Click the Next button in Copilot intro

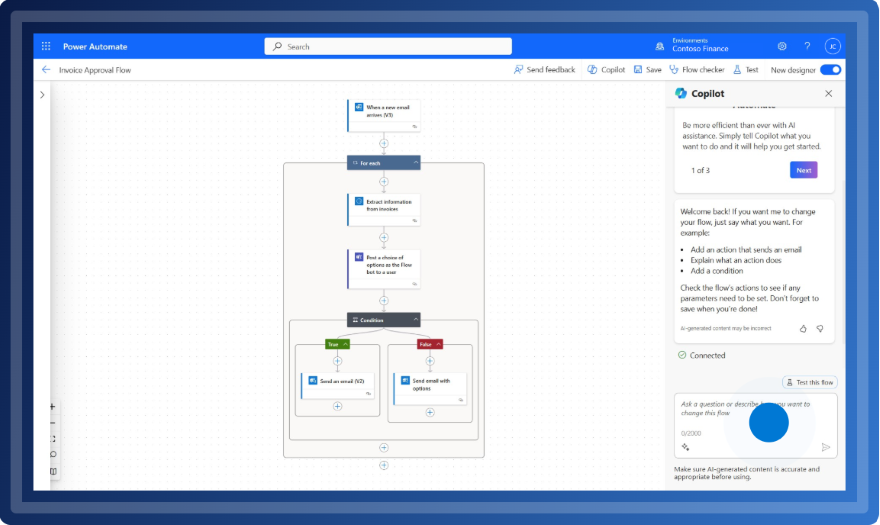pos(803,170)
